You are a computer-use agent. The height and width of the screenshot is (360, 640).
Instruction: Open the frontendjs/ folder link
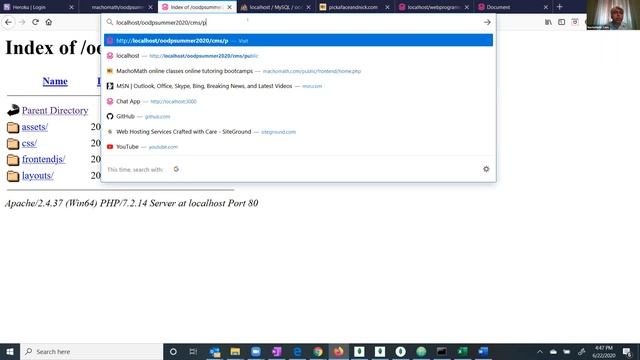[44, 159]
